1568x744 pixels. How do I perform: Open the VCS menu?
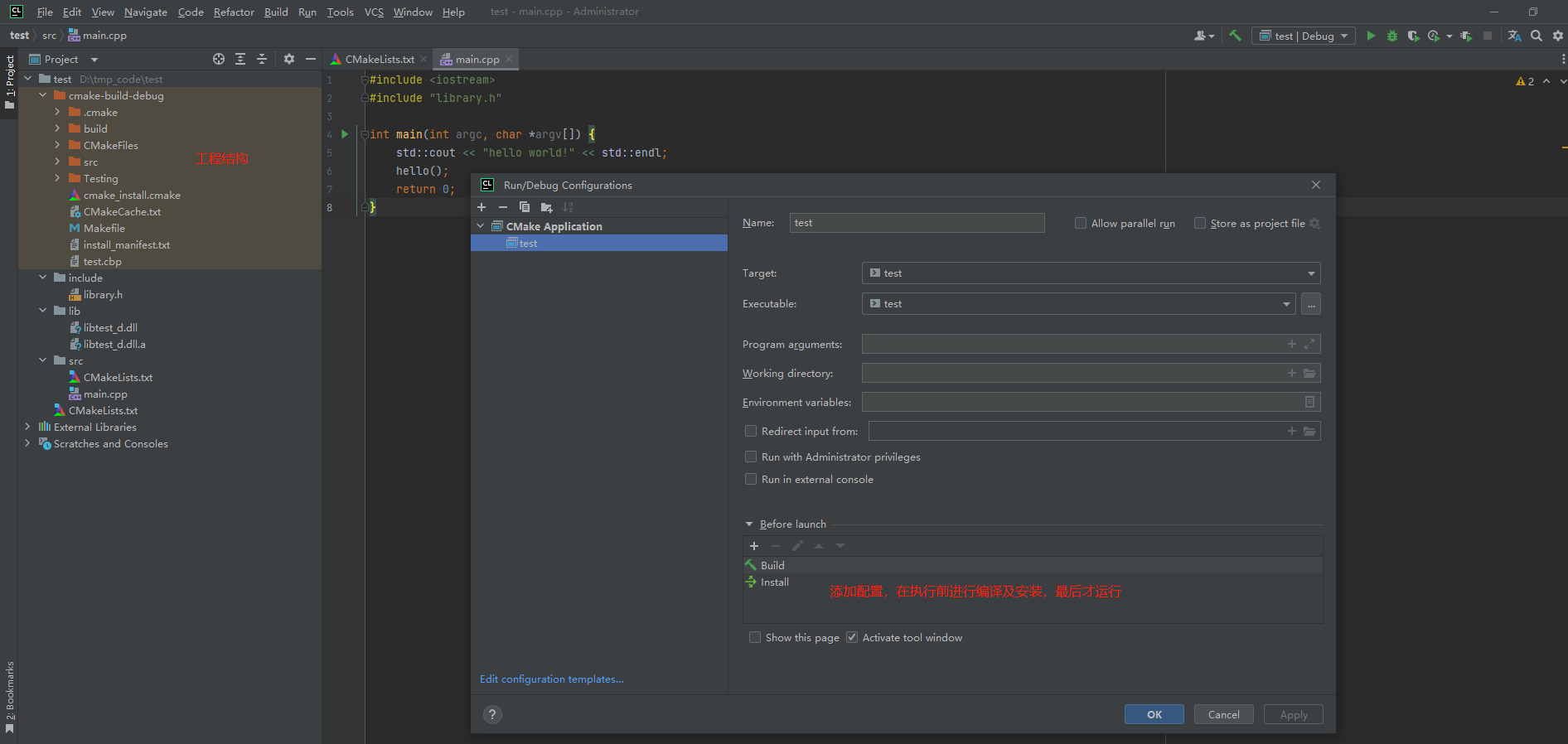(374, 12)
